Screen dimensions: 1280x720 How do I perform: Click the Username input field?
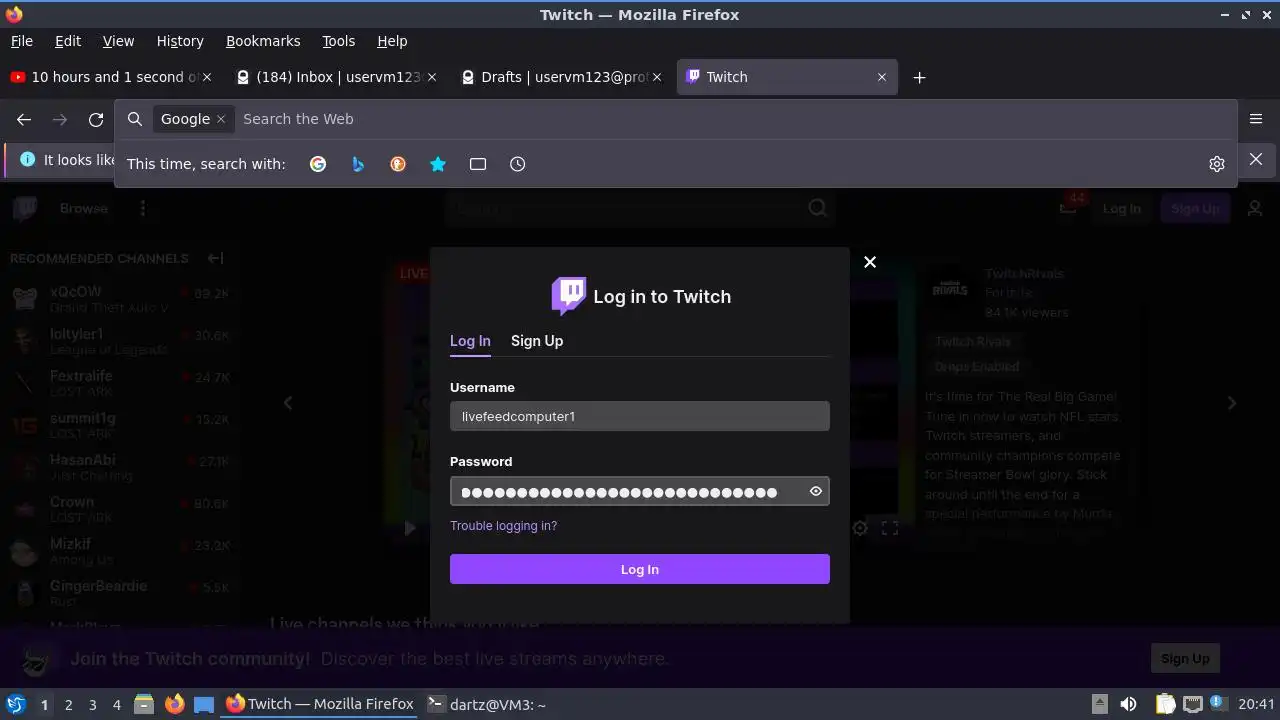pos(640,416)
